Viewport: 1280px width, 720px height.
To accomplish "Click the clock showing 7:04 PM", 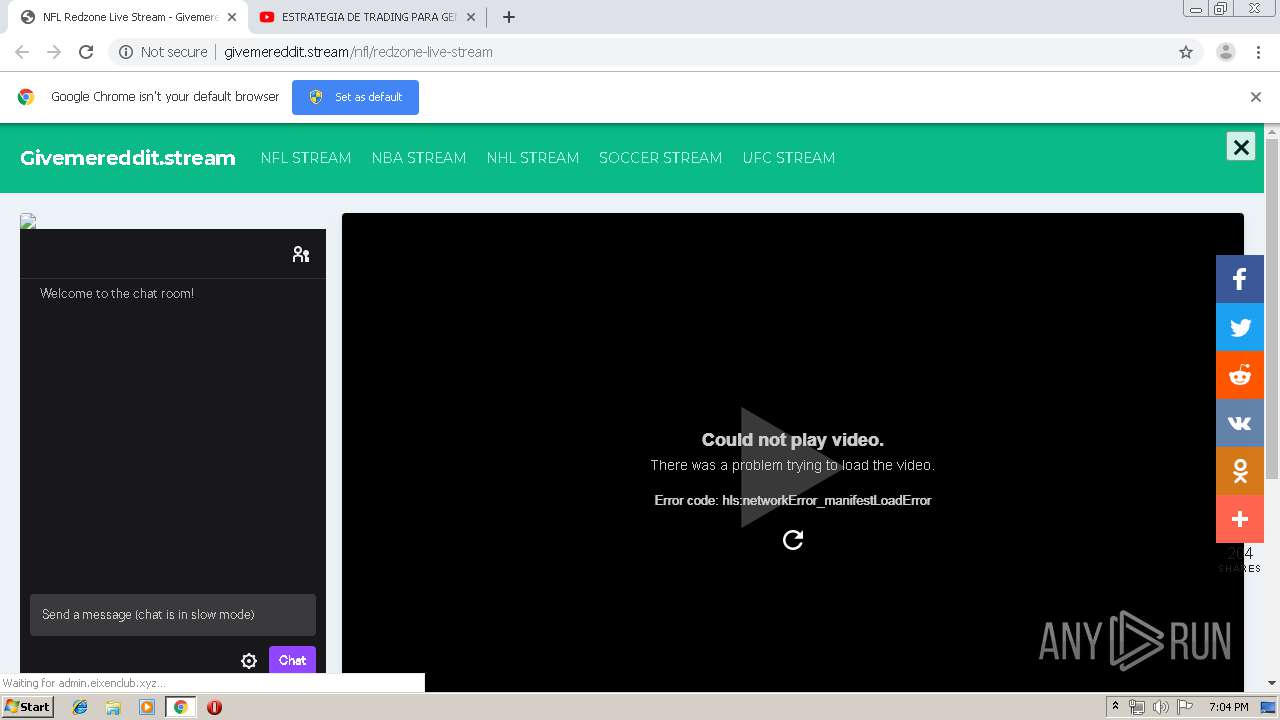I will coord(1229,707).
